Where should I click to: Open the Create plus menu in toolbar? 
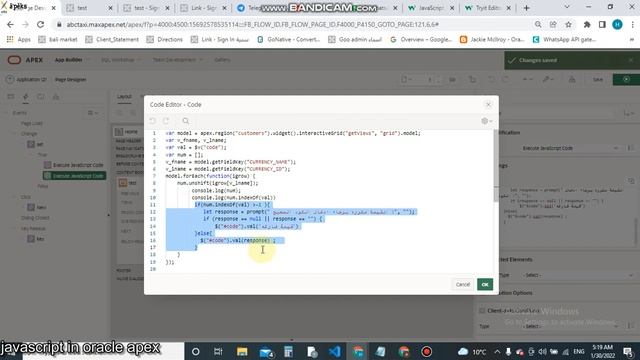[x=527, y=80]
